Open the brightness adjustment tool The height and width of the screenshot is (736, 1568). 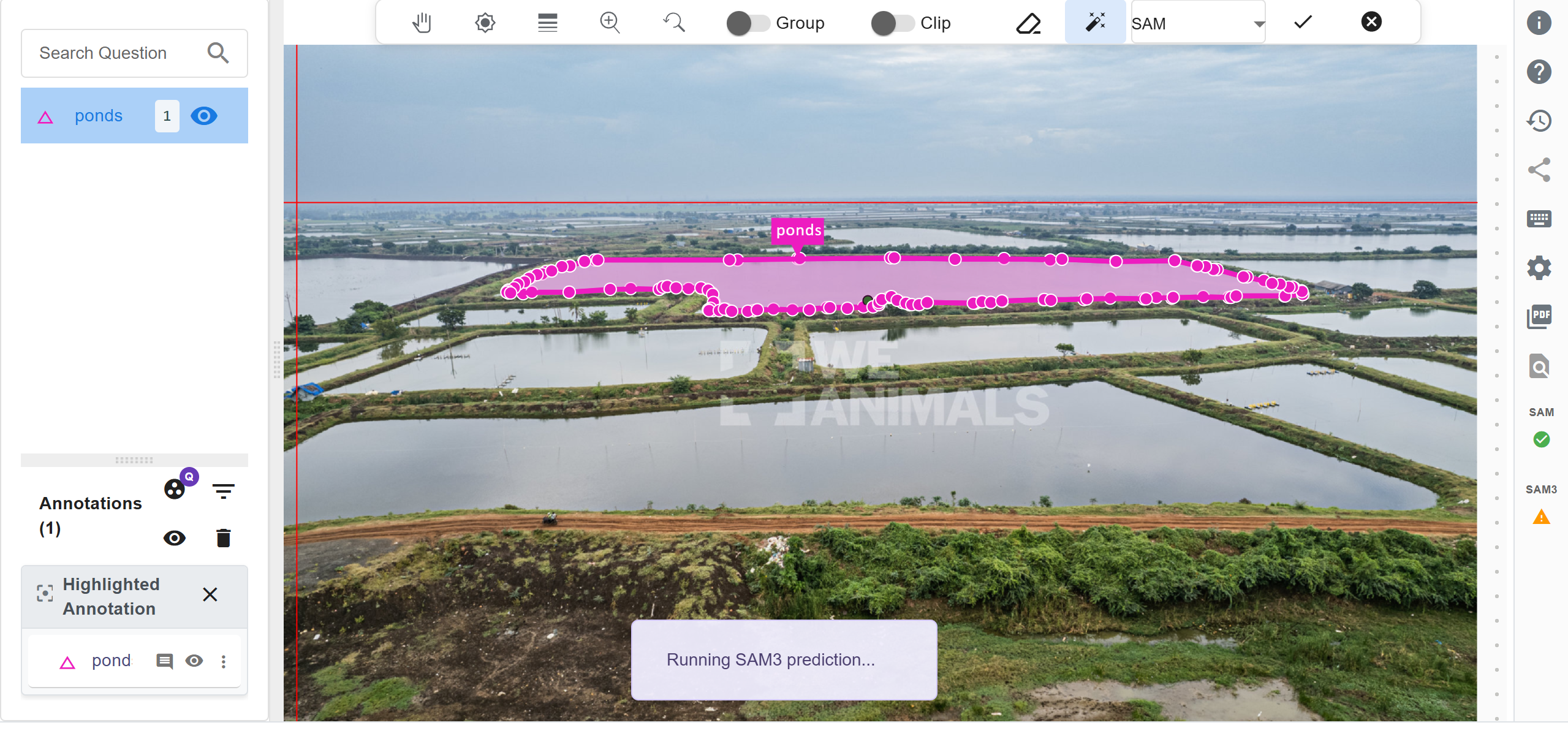tap(485, 23)
